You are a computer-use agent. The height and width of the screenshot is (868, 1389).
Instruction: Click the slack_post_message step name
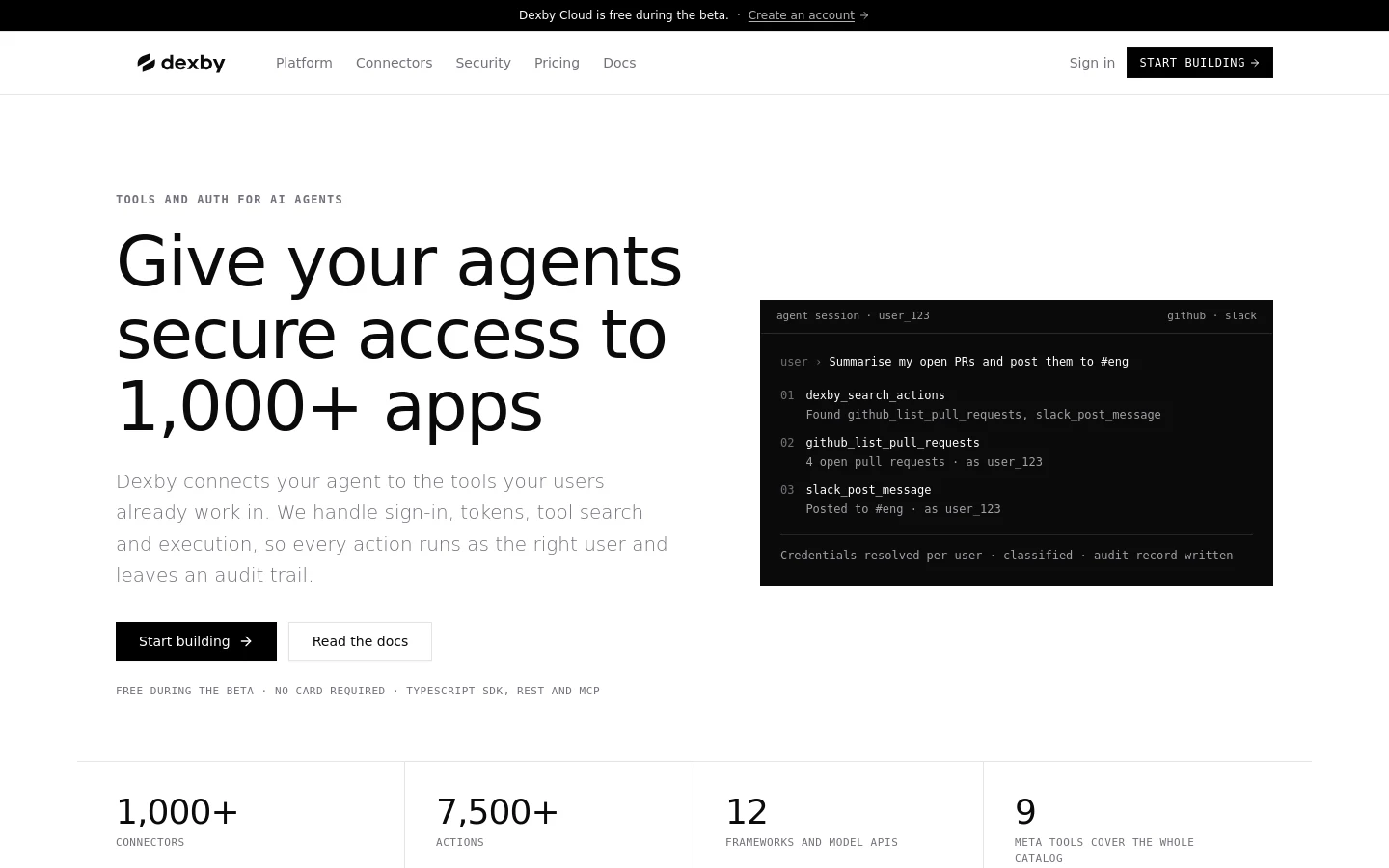pos(868,490)
